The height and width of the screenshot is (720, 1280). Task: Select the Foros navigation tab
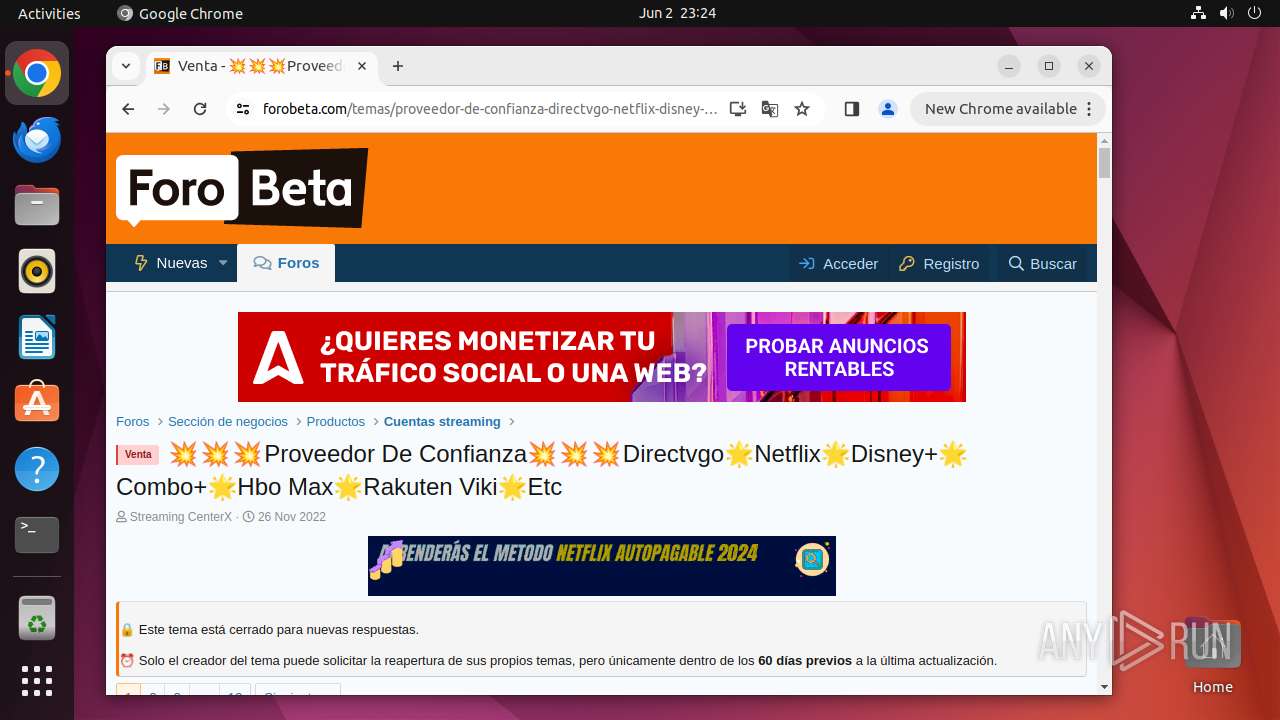pos(286,263)
